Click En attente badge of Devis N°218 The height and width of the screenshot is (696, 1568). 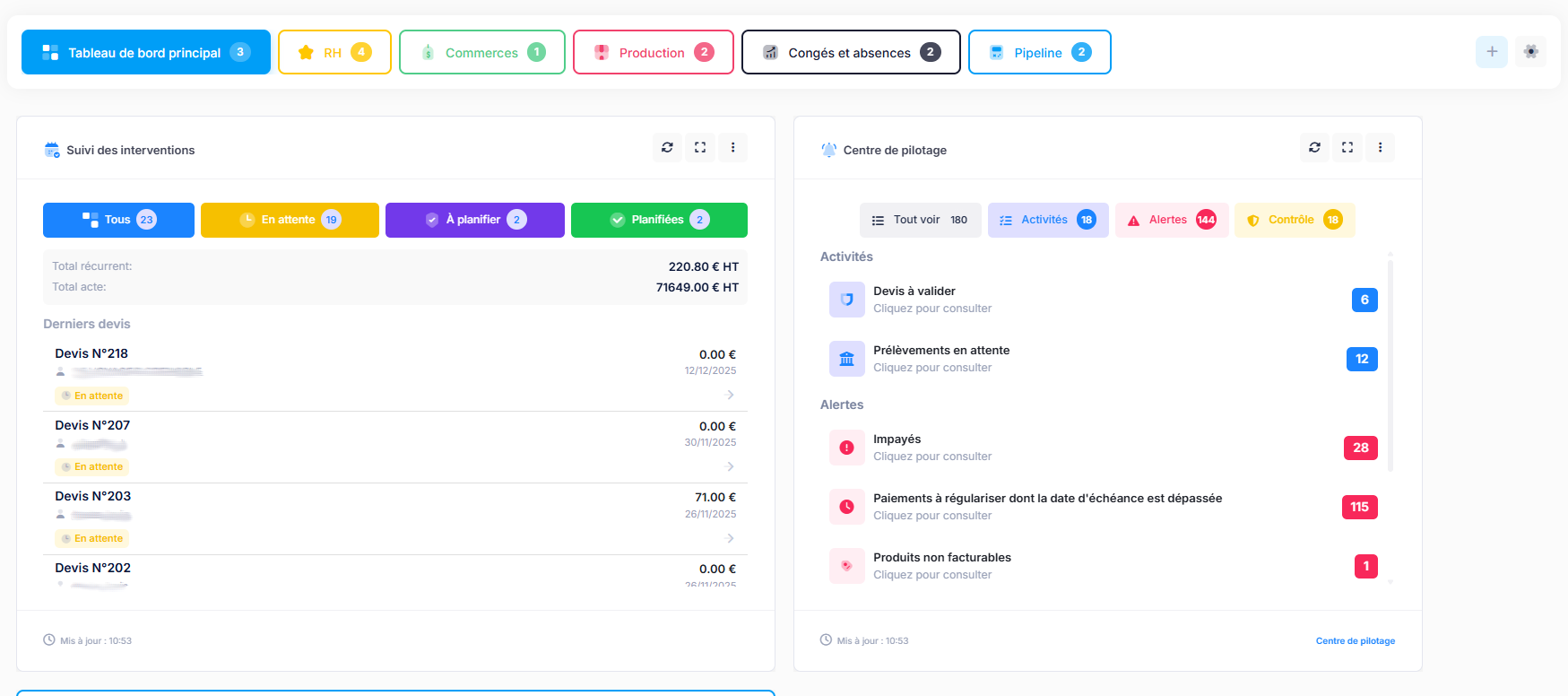tap(92, 396)
